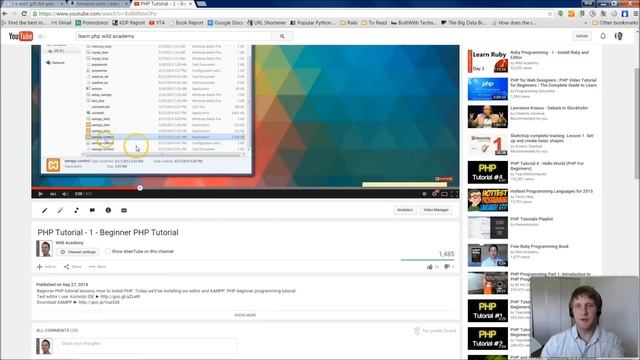This screenshot has width=640, height=360.
Task: Open the notifications bell
Action: click(x=603, y=36)
